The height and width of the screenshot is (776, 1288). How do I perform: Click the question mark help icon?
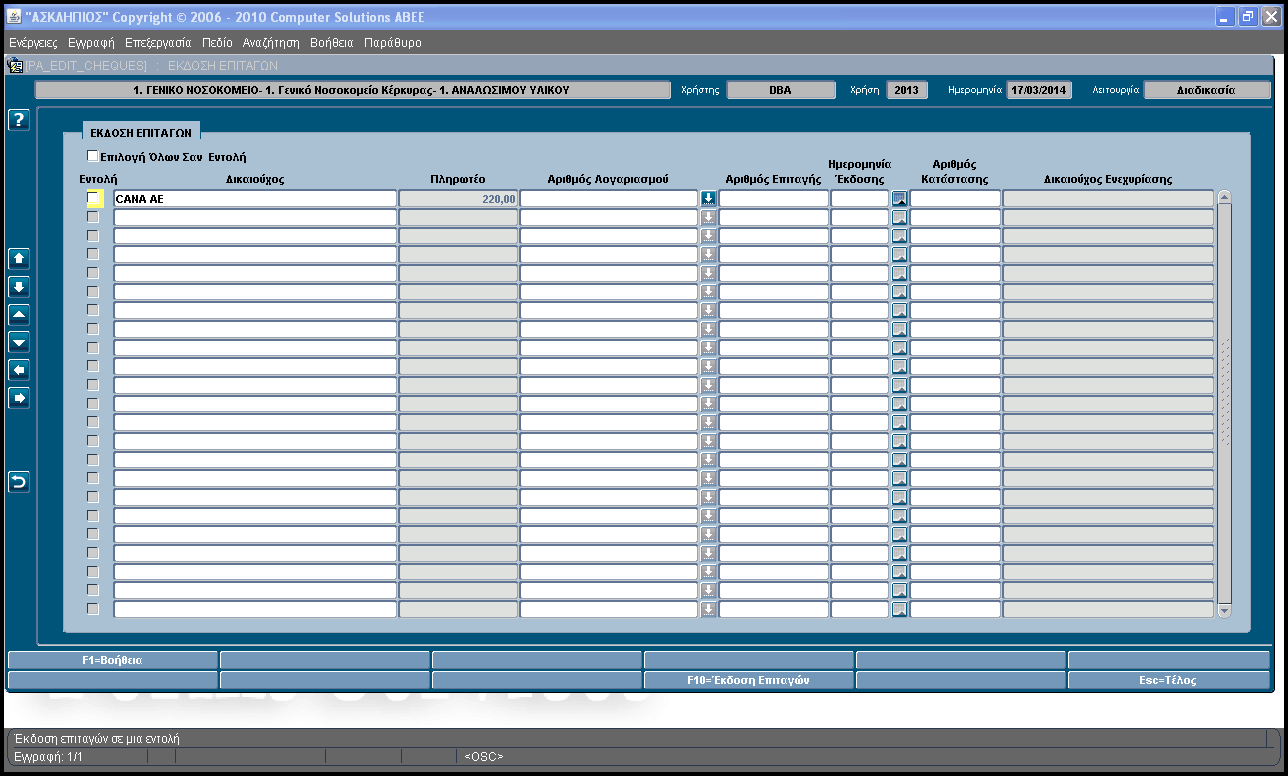point(19,120)
